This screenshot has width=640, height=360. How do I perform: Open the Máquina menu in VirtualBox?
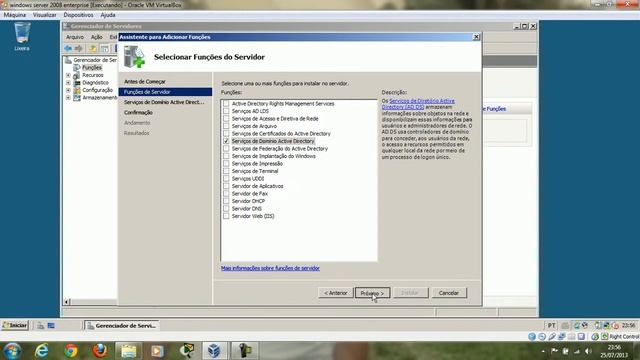coord(15,15)
